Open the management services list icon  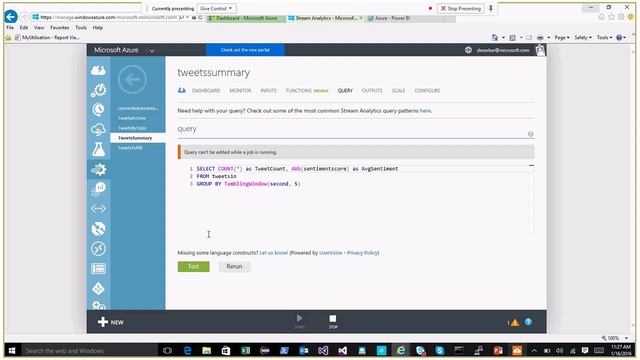[98, 269]
